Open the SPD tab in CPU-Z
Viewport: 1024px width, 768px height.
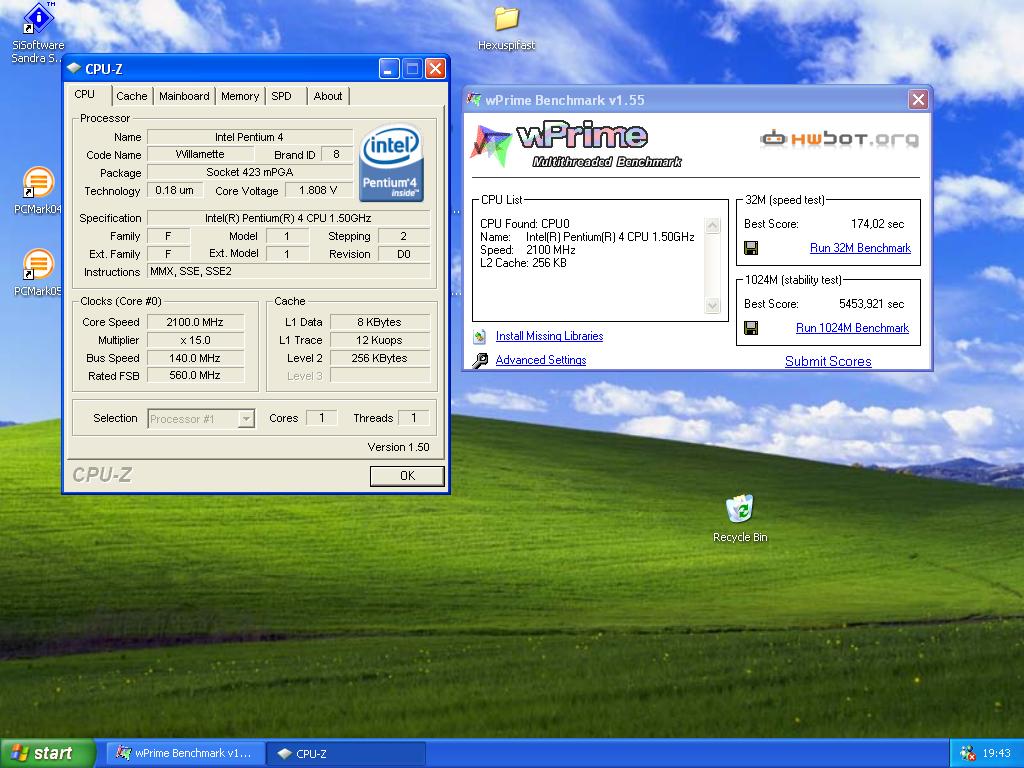tap(281, 96)
